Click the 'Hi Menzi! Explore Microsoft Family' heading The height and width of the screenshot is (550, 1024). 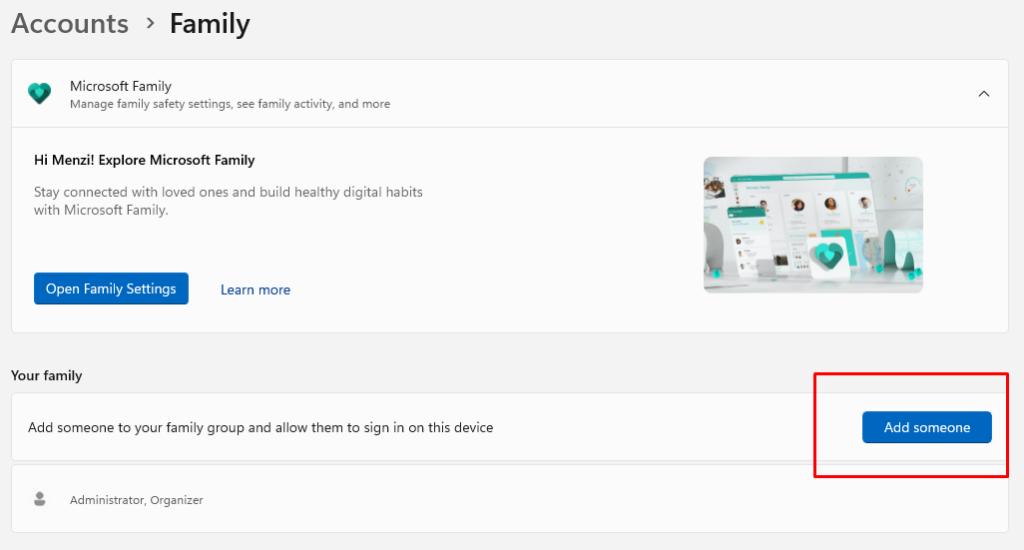point(144,160)
